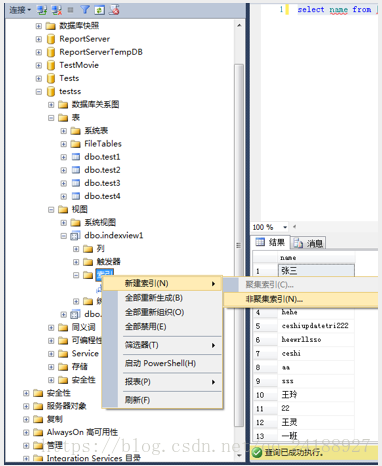Click the dbo.test4 table icon

pyautogui.click(x=76, y=196)
